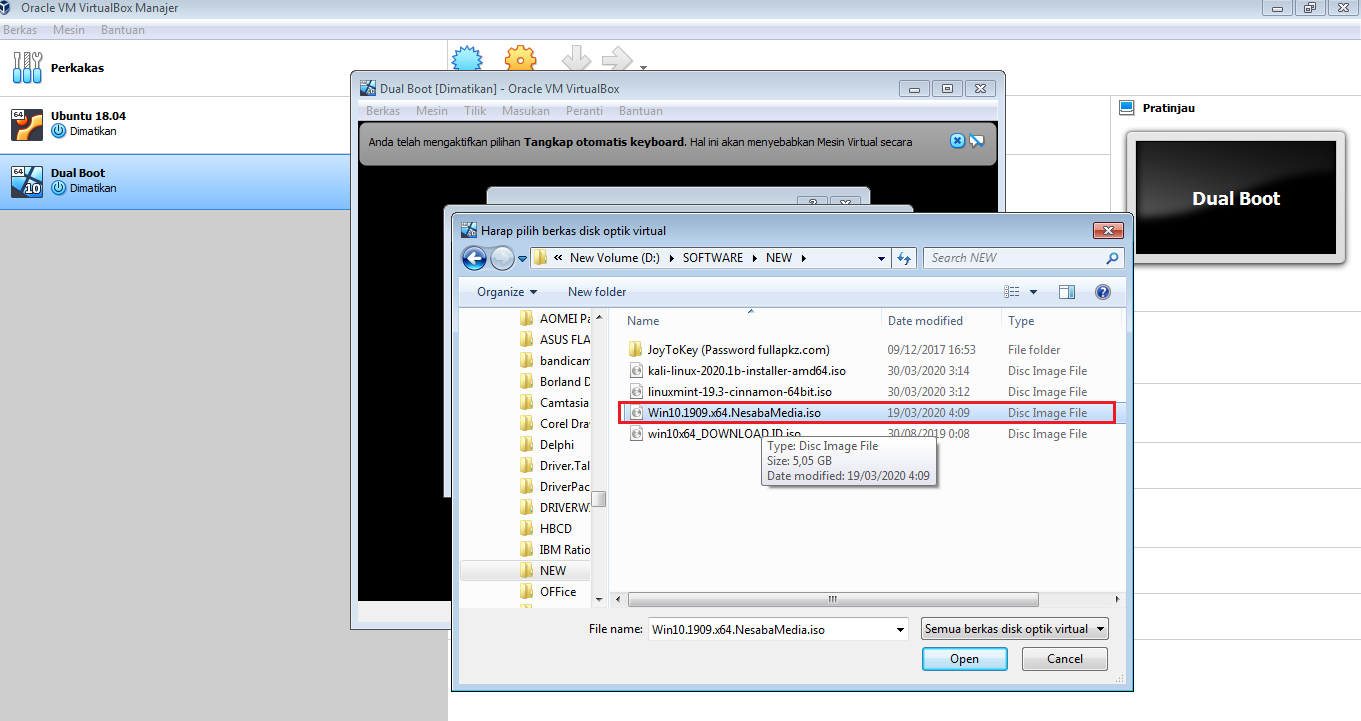1361x721 pixels.
Task: Click the refresh icon in the address bar
Action: (x=905, y=257)
